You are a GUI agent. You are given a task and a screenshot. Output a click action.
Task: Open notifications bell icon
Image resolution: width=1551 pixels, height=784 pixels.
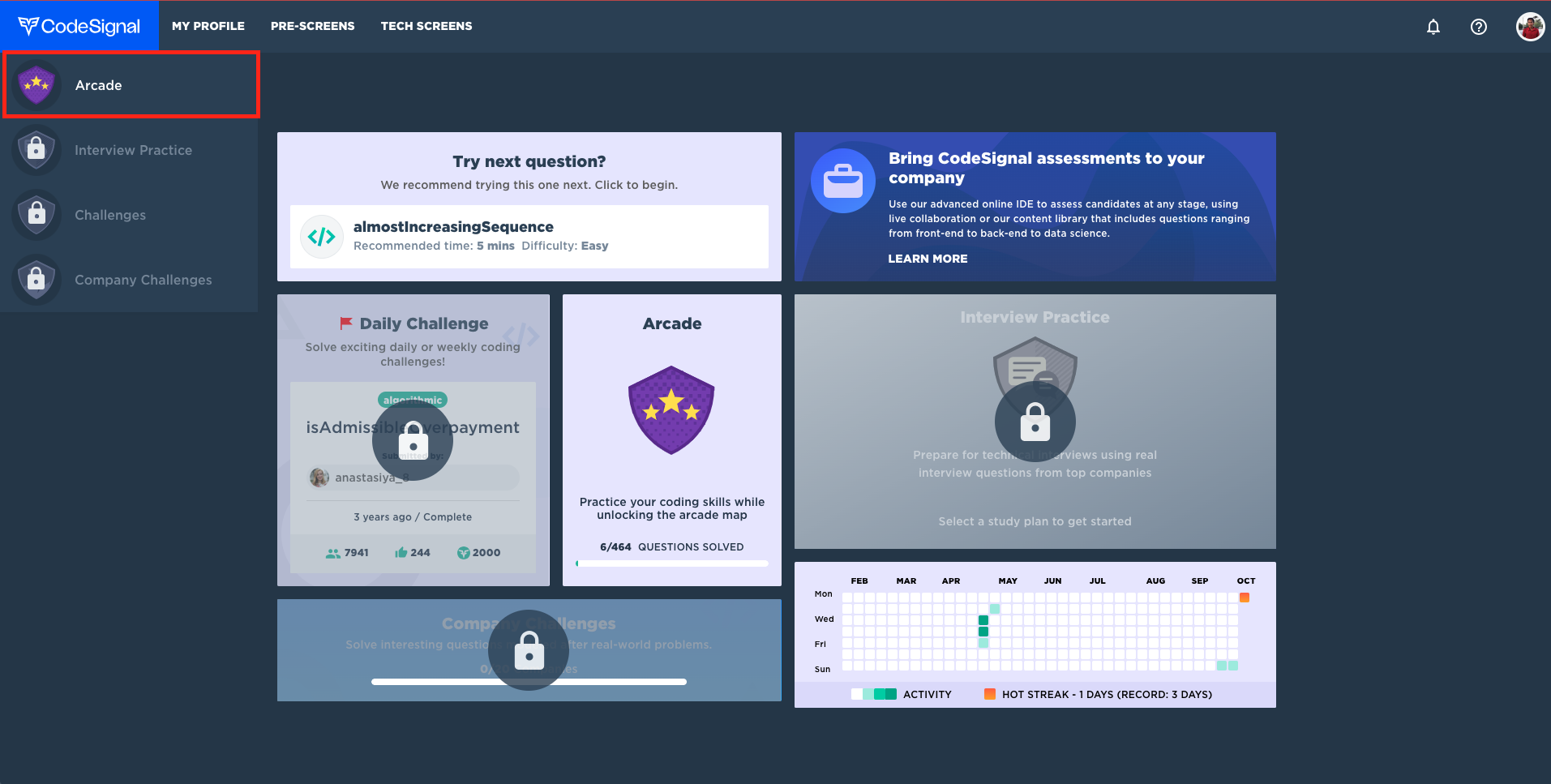pos(1433,27)
